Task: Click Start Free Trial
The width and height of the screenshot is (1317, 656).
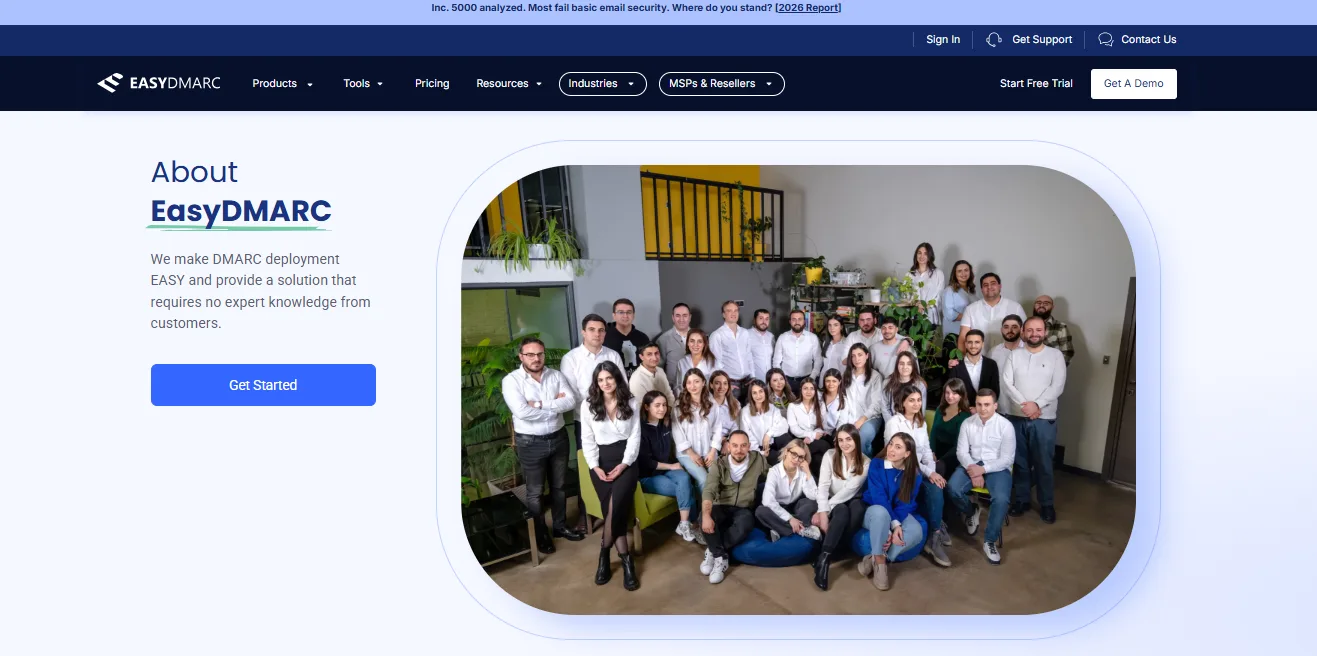Action: [1036, 84]
